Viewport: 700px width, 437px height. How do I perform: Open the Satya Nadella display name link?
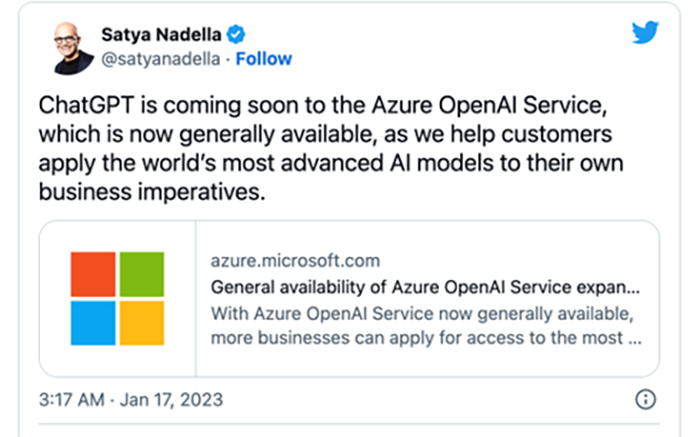[x=160, y=35]
